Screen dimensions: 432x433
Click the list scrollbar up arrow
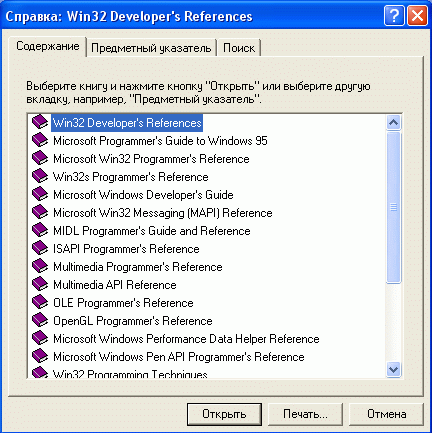click(x=394, y=122)
